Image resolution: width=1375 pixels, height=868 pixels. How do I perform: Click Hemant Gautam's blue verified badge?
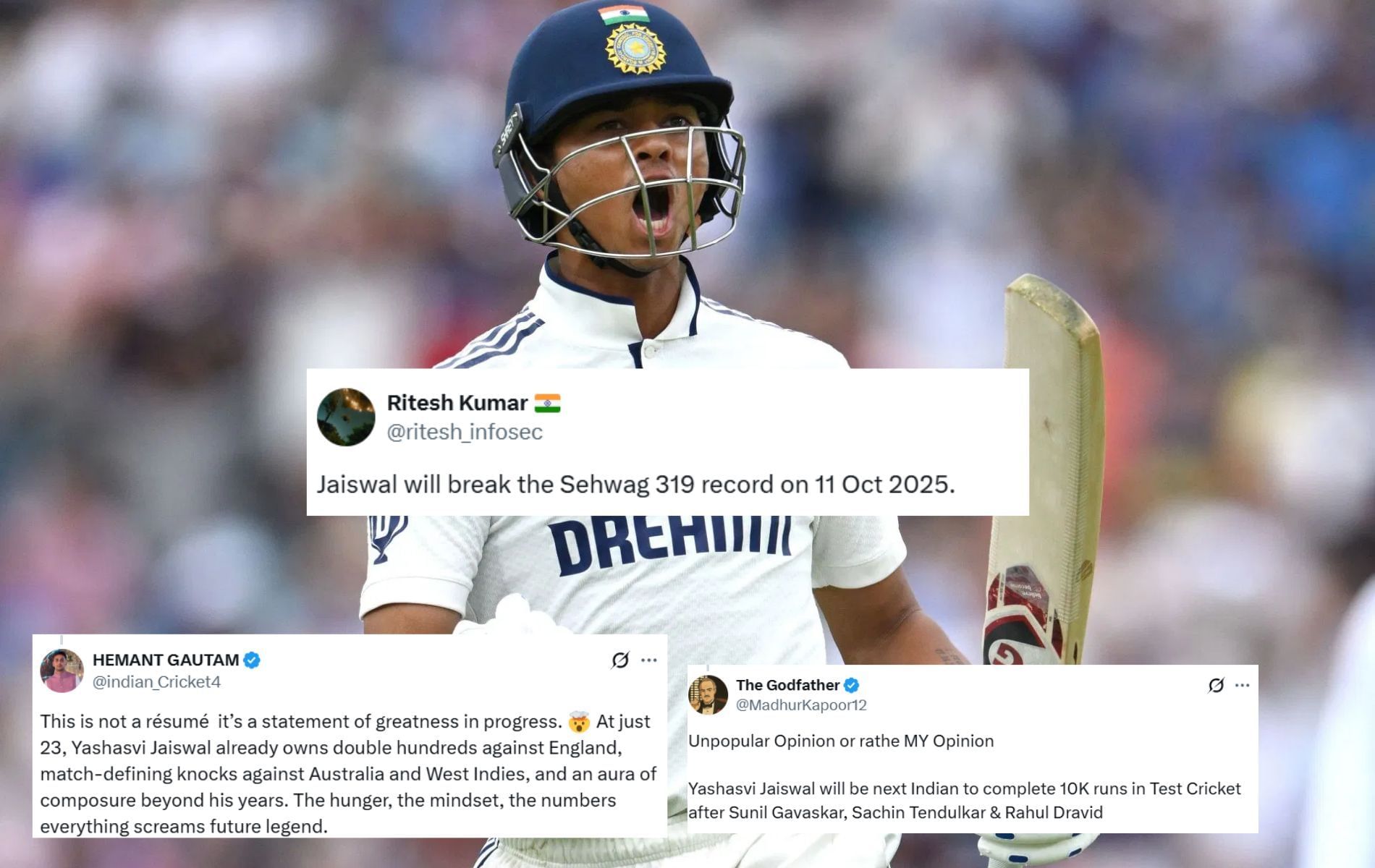point(252,660)
